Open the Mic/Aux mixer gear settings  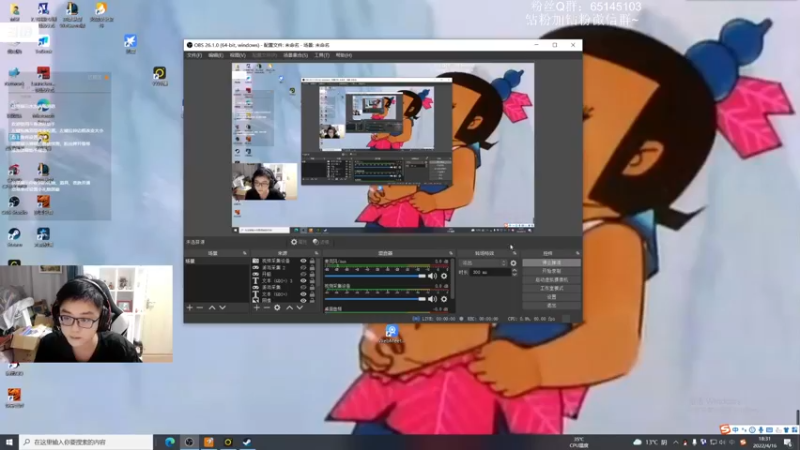pos(444,276)
